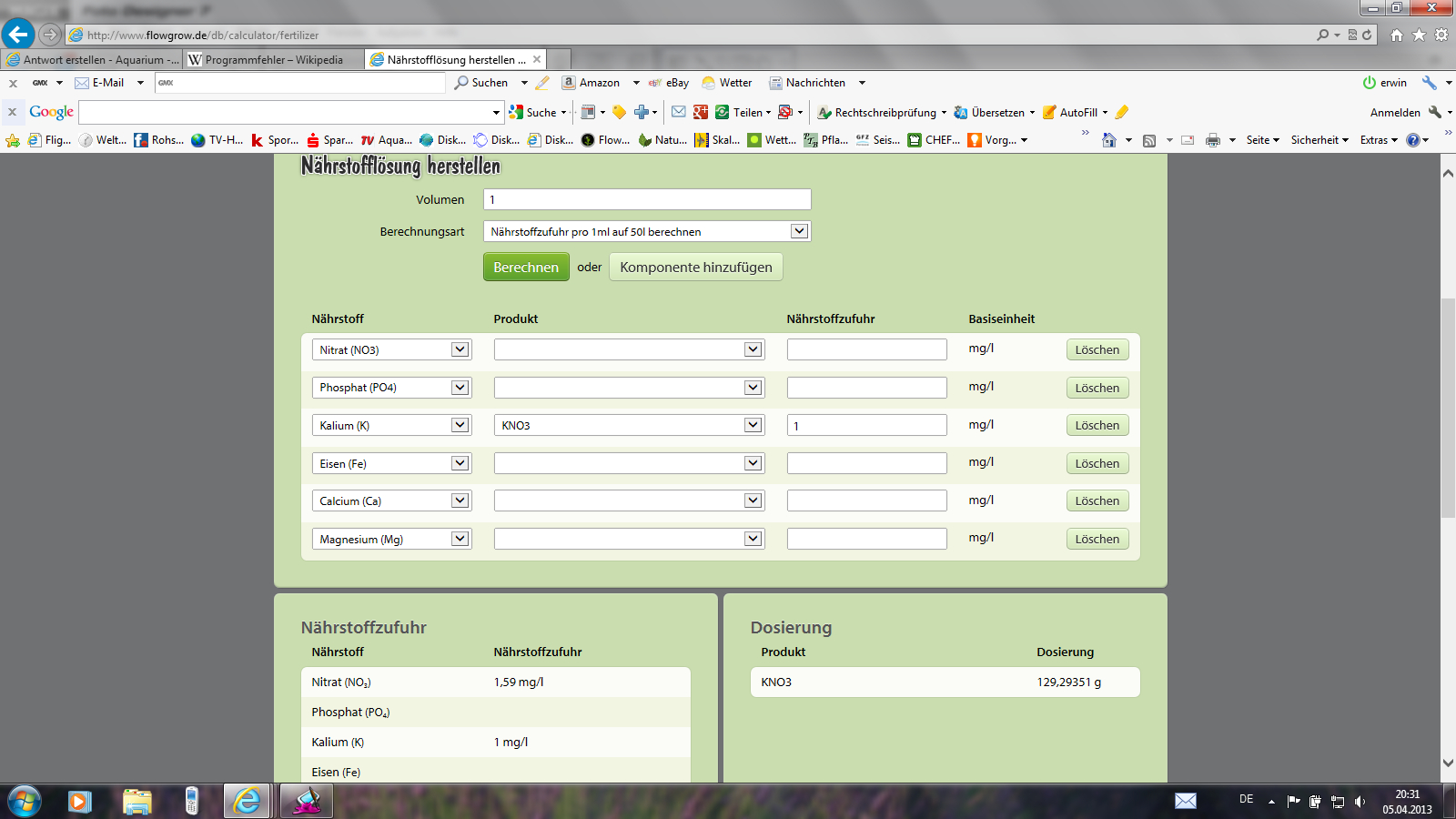This screenshot has width=1456, height=819.
Task: Refresh the page using the address bar reload icon
Action: (1367, 35)
